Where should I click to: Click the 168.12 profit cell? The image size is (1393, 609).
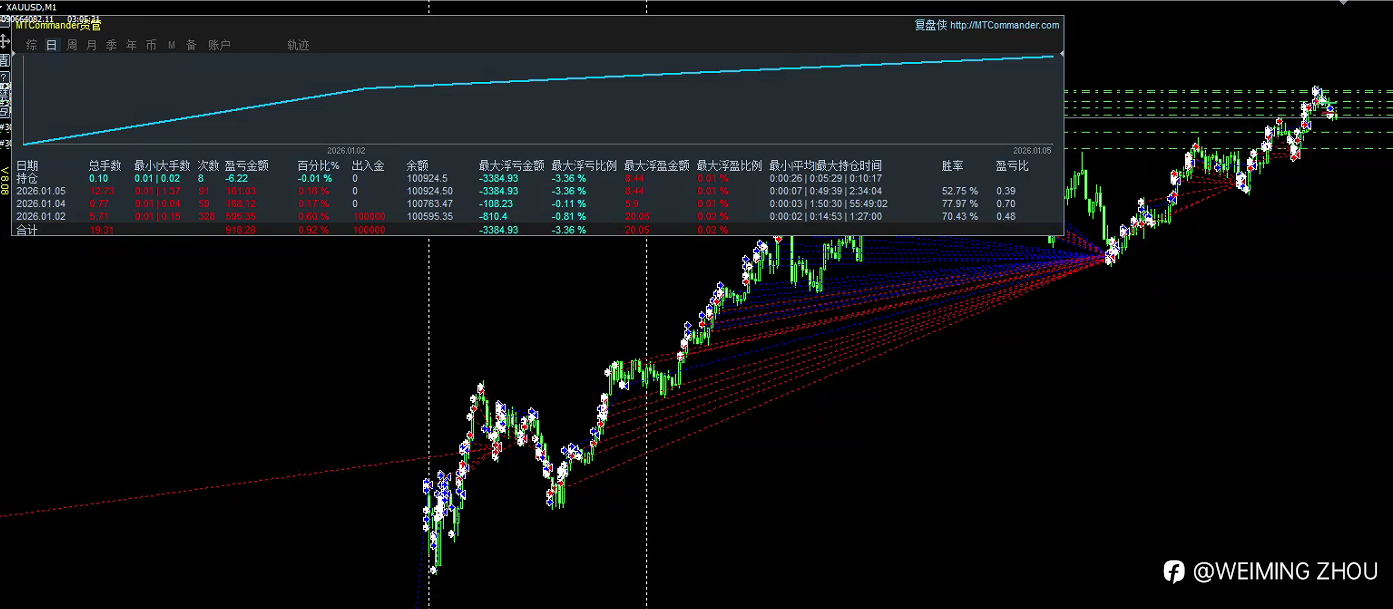click(x=241, y=204)
